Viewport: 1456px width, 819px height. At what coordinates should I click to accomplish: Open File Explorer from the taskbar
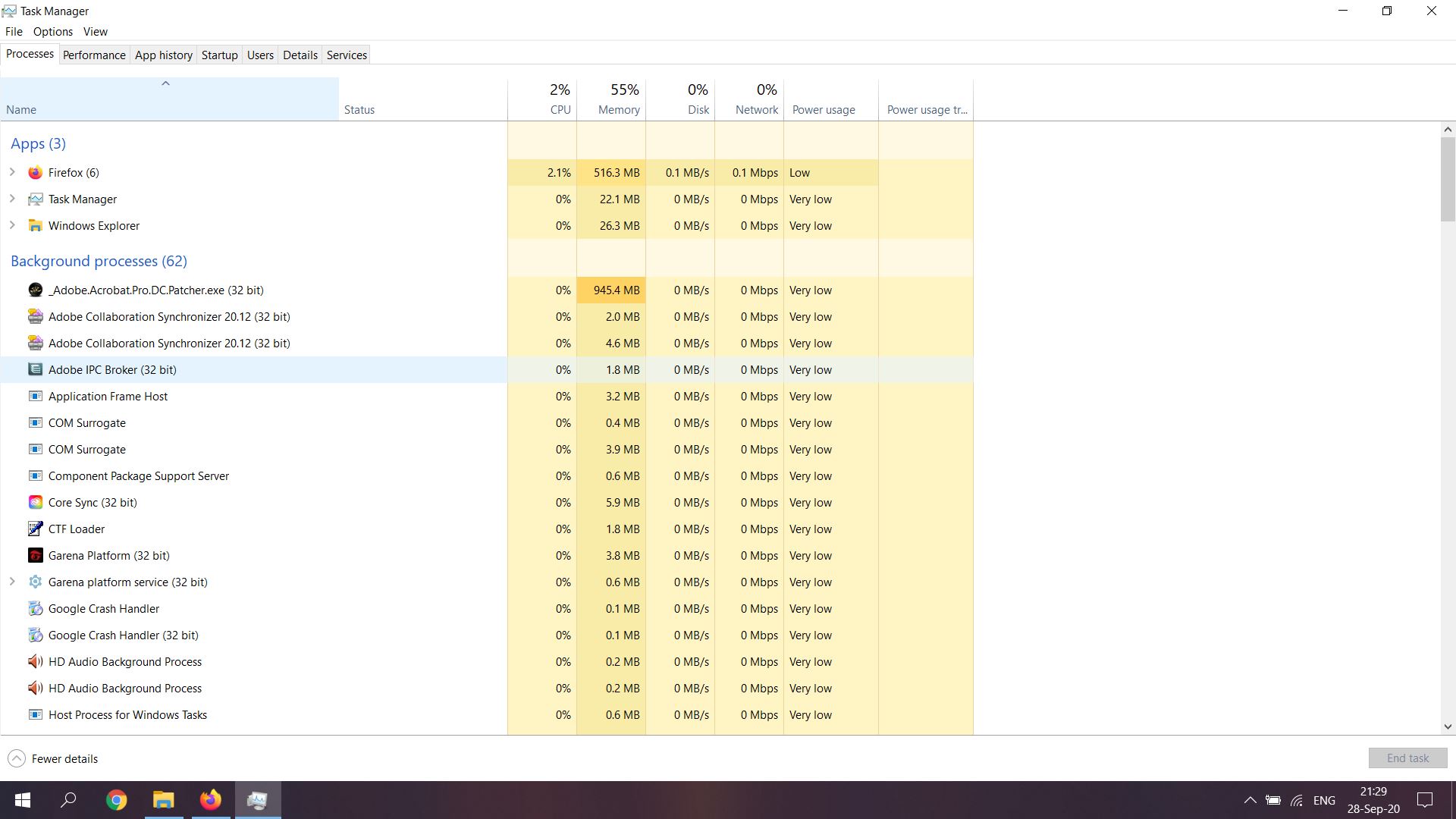163,800
